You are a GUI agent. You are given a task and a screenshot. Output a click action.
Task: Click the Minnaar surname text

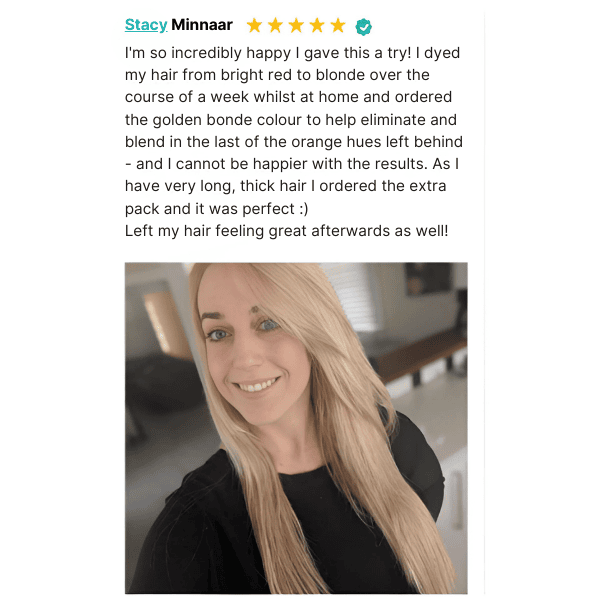pyautogui.click(x=202, y=25)
